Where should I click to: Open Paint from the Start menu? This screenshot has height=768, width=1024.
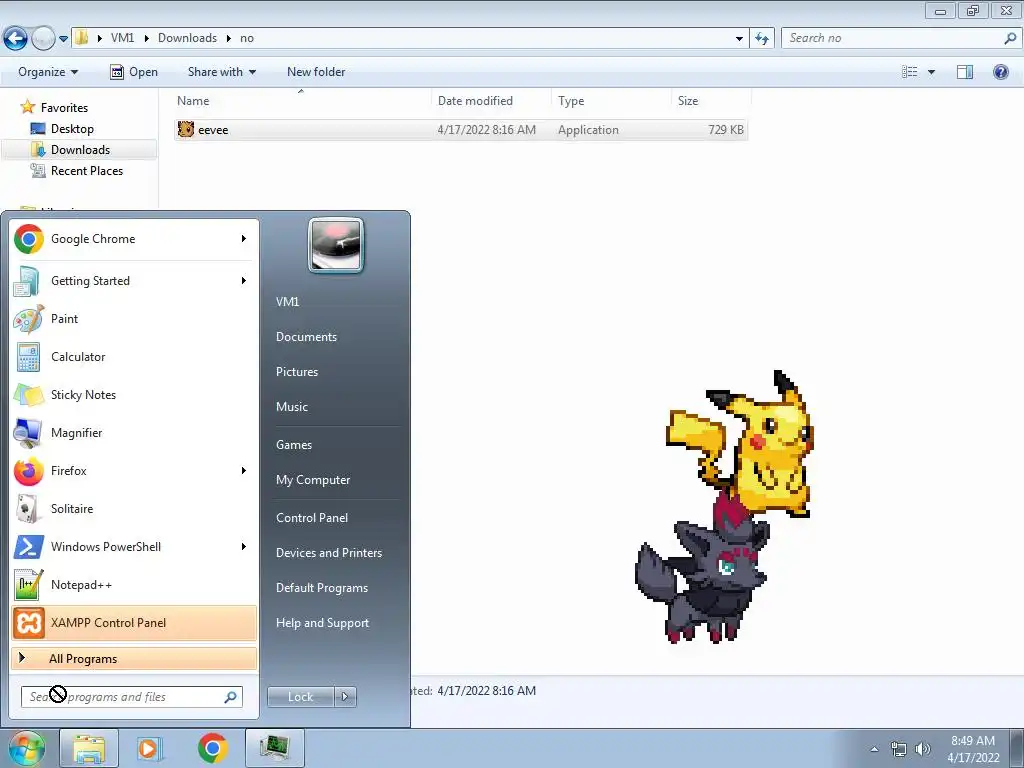134,319
